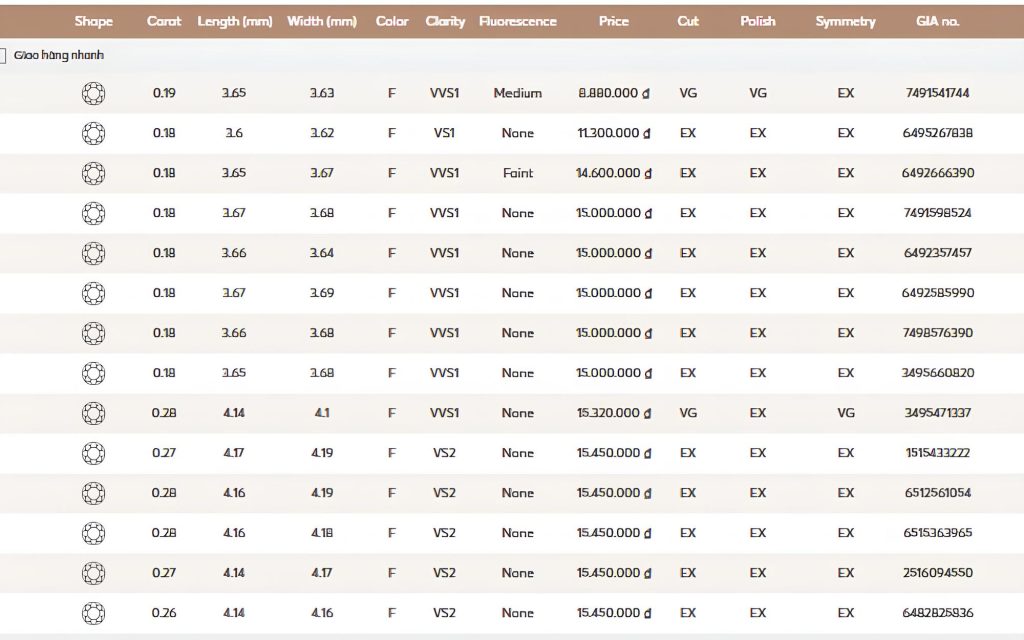Open GIA number 7491541744
This screenshot has height=640, width=1024.
[x=938, y=93]
